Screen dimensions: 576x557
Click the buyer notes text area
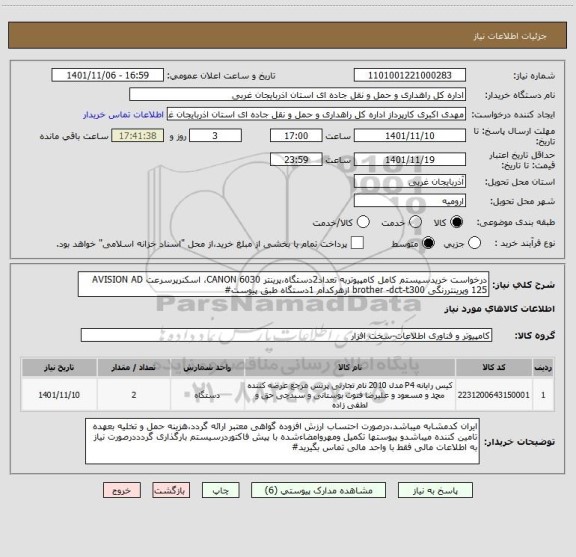point(282,441)
